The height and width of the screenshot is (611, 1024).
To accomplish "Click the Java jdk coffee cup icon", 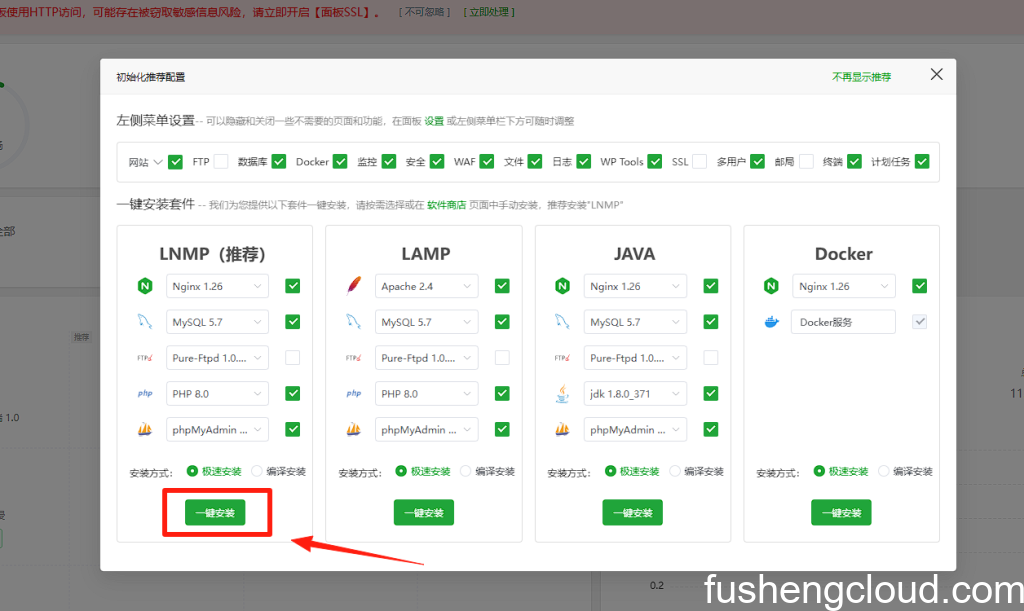I will (x=562, y=394).
